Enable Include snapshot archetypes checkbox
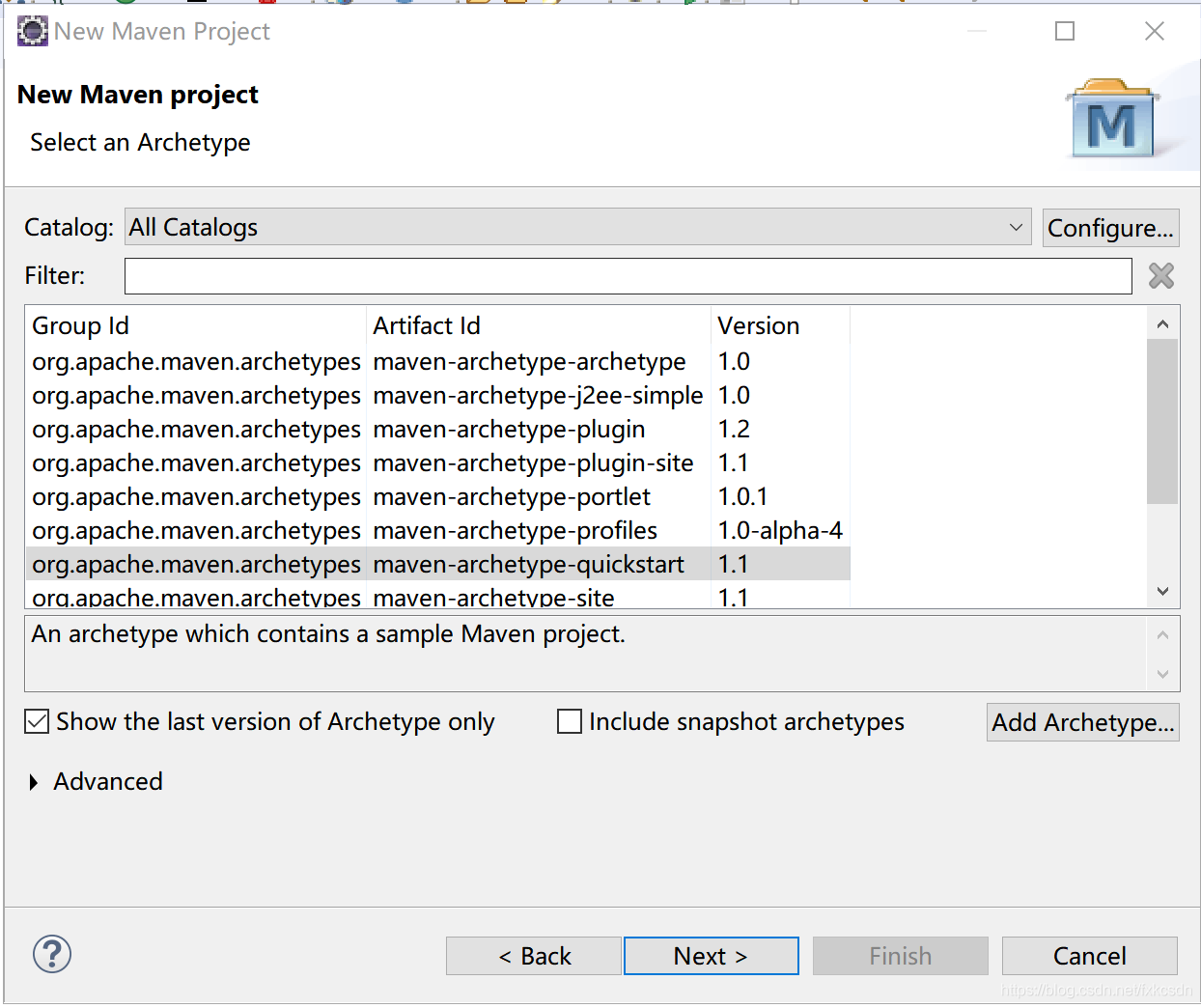1201x1008 pixels. pos(570,721)
